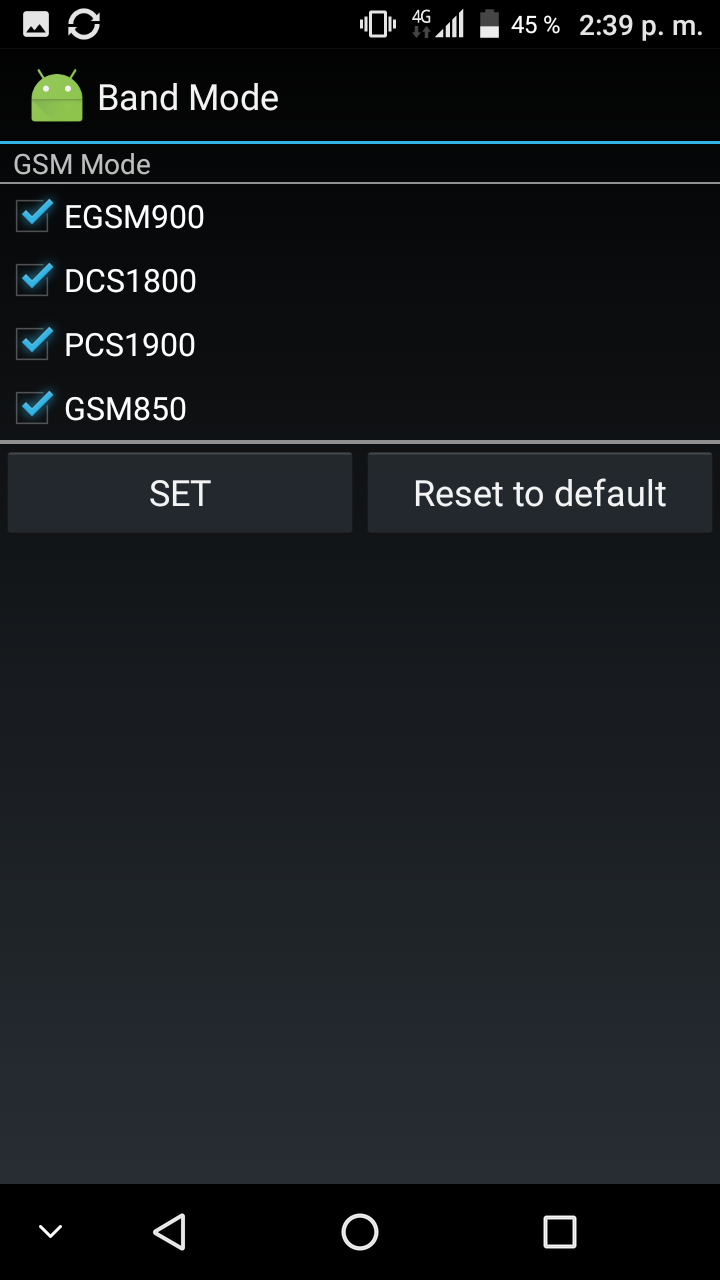Tap the vibrate mode status icon

(x=378, y=25)
